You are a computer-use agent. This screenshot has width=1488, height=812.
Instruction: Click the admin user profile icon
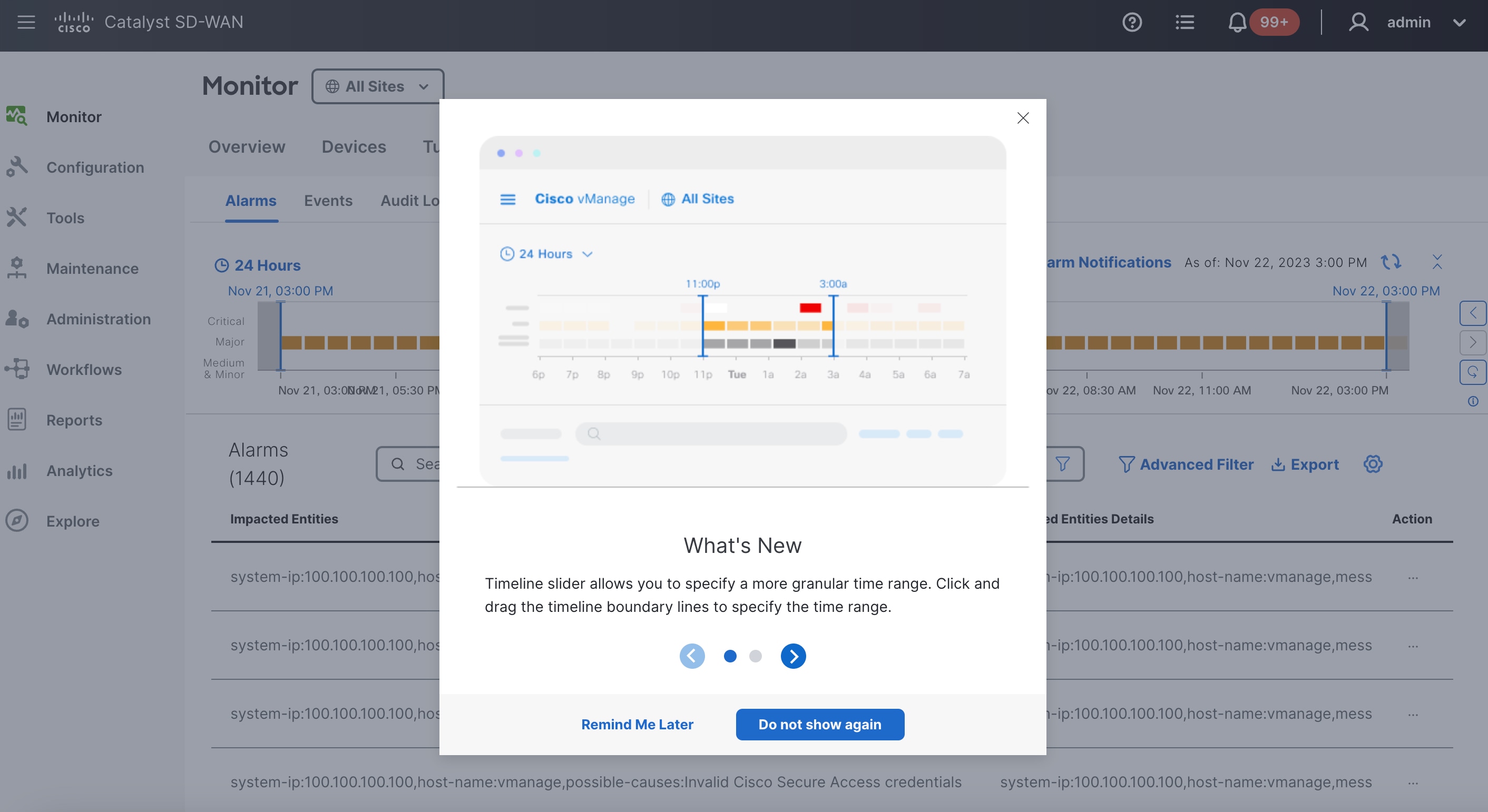1358,22
